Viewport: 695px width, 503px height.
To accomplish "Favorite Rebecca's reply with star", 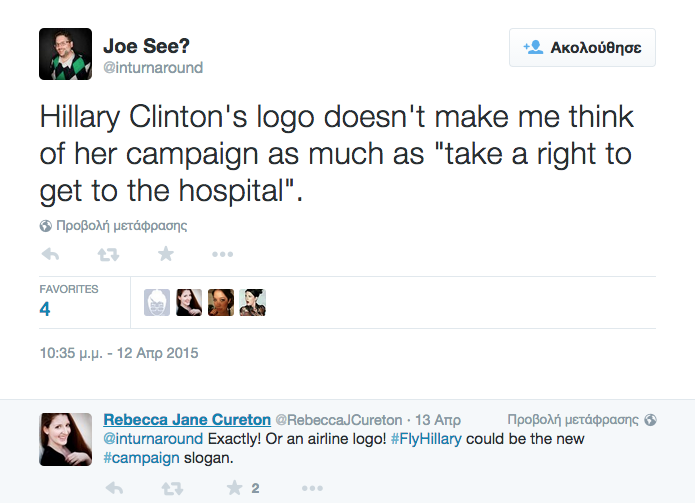I will [x=234, y=488].
